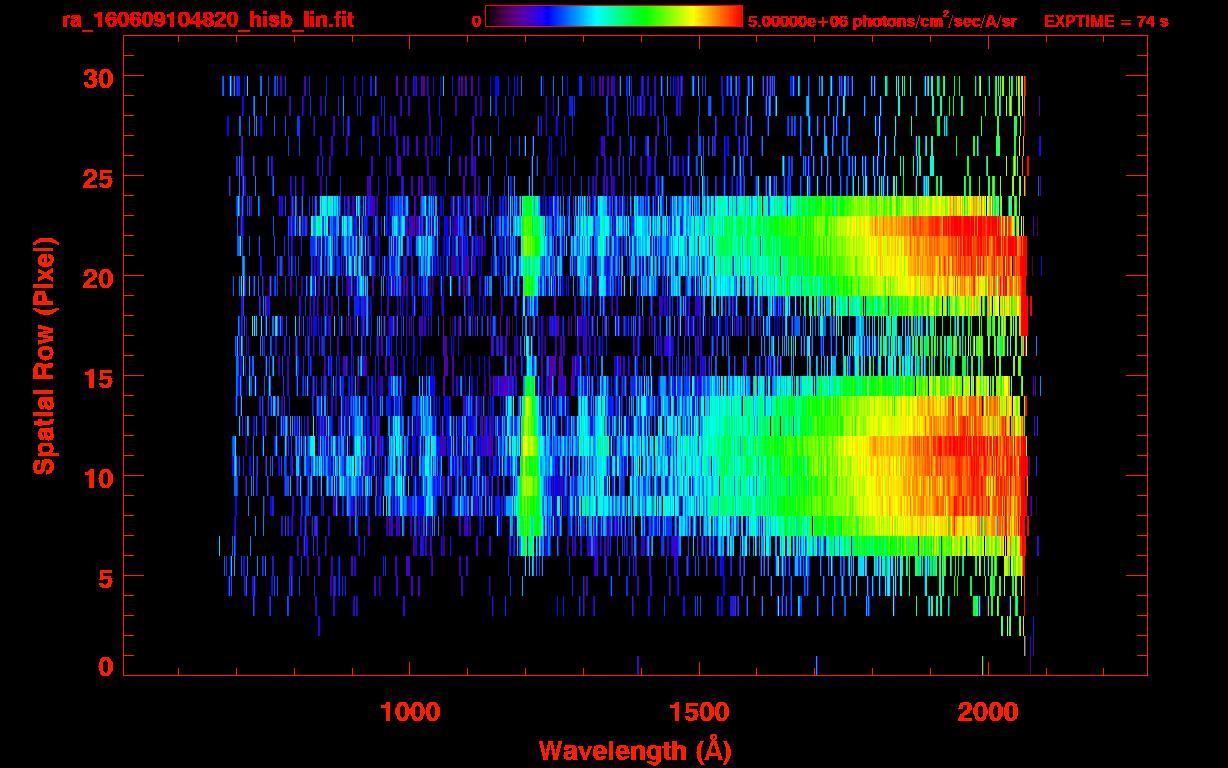Click the 1500 wavelength tick label
Image resolution: width=1228 pixels, height=768 pixels.
coord(698,712)
